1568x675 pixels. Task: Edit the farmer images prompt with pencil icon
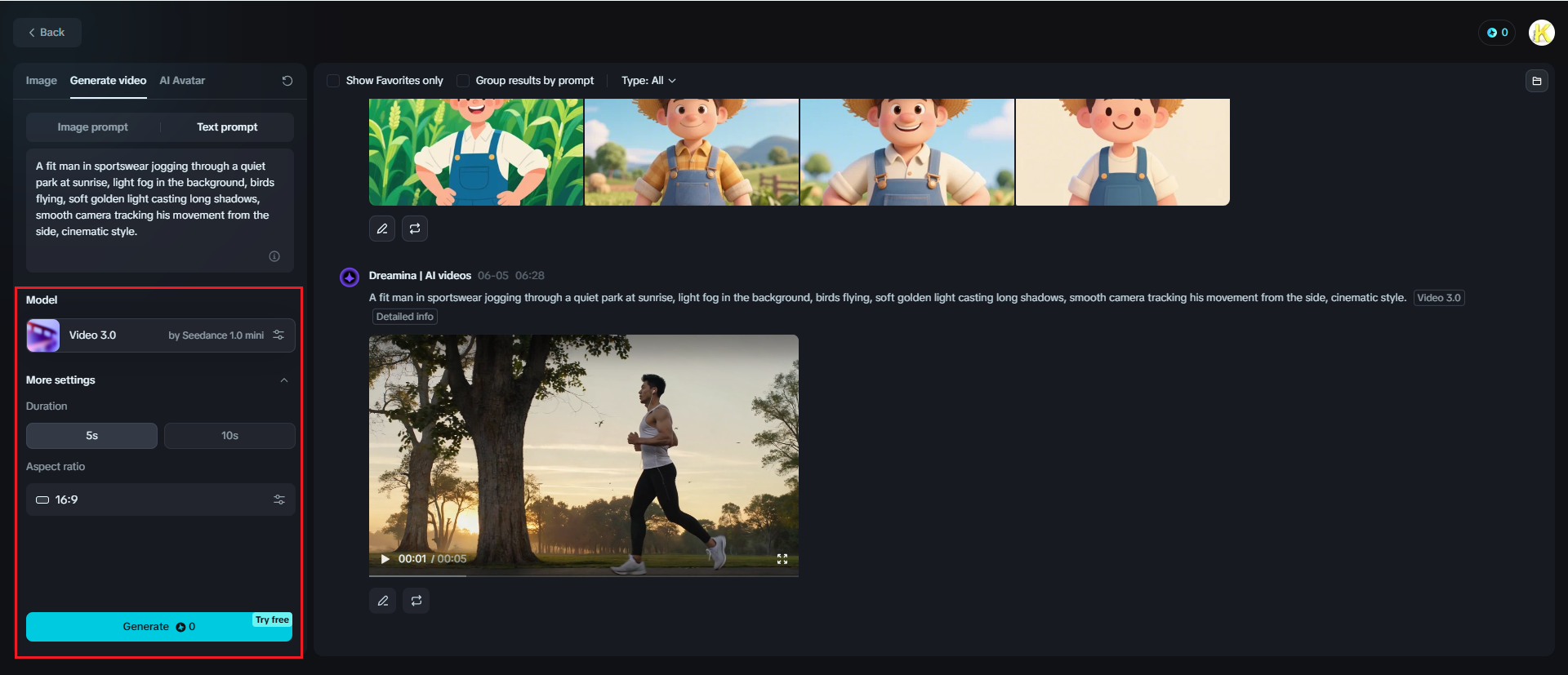pyautogui.click(x=382, y=229)
